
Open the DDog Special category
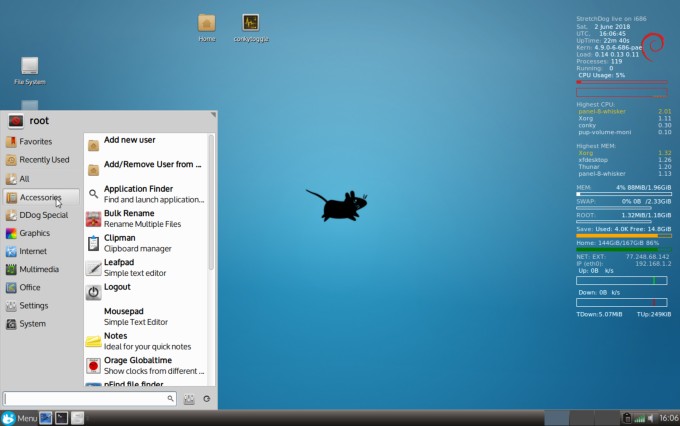(x=42, y=215)
